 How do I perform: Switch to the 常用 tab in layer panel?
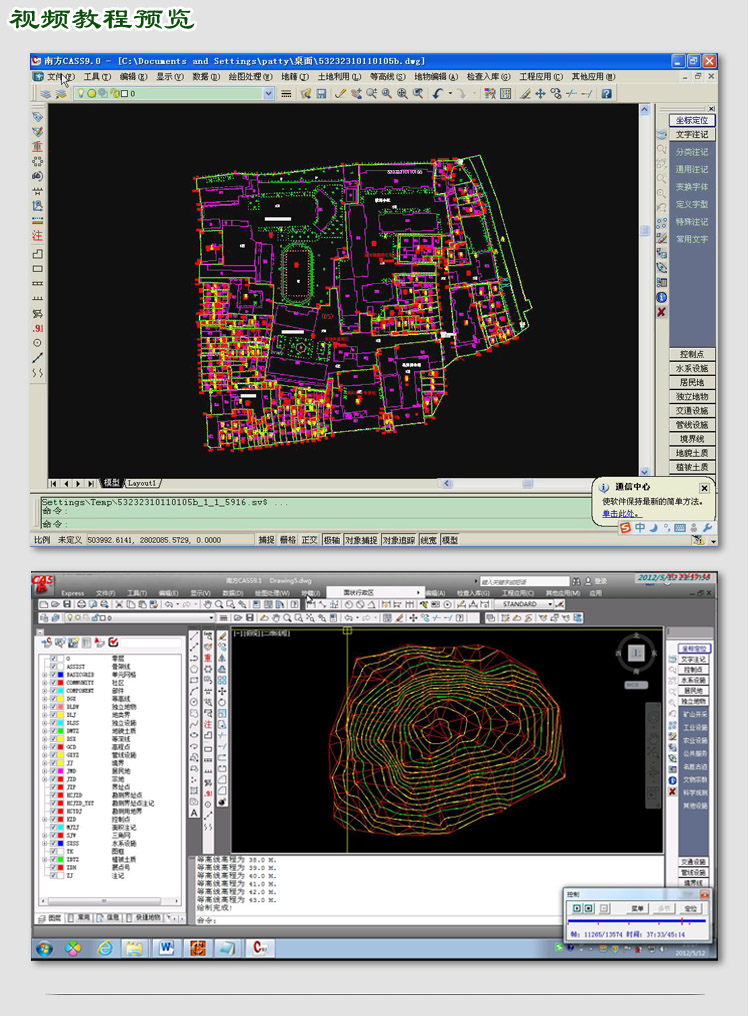81,918
